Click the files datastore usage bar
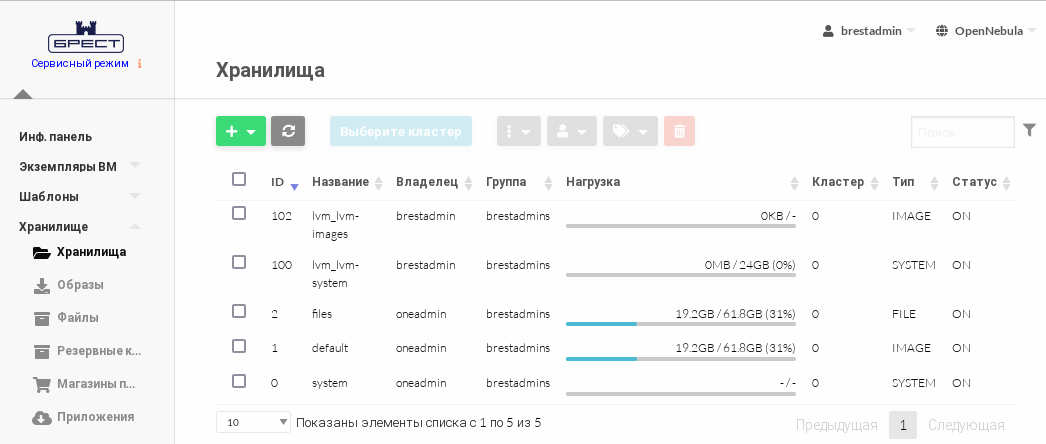Viewport: 1046px width, 444px height. point(681,323)
